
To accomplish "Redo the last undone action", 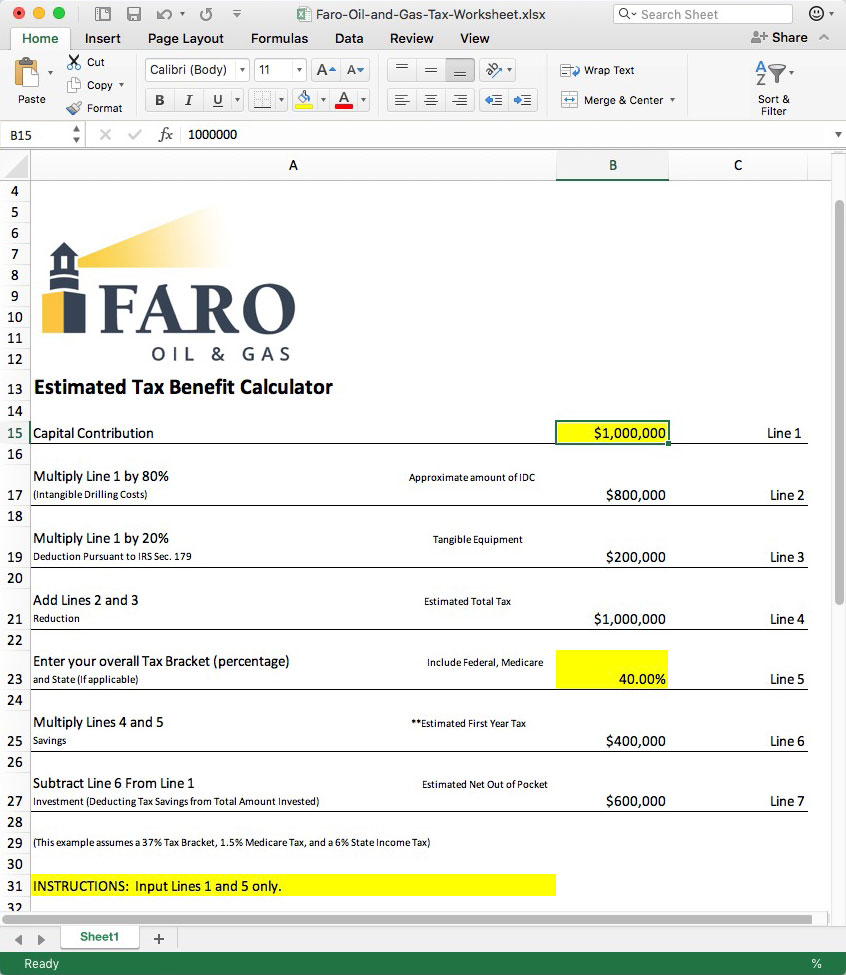I will tap(206, 14).
